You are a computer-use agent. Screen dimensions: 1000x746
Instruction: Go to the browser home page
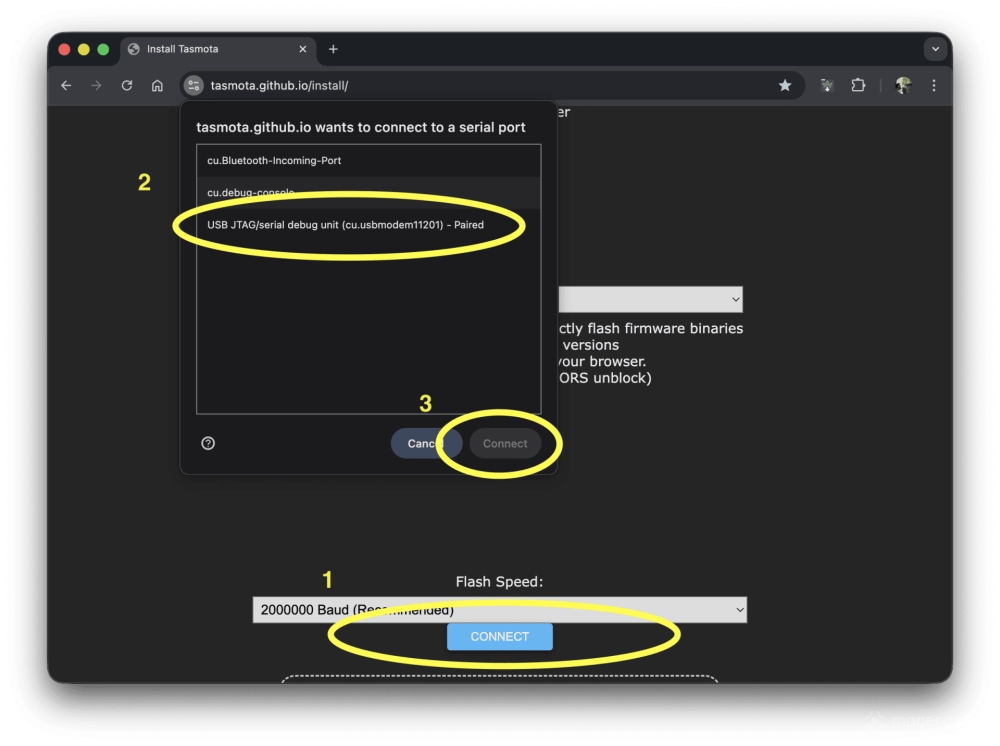(x=157, y=86)
